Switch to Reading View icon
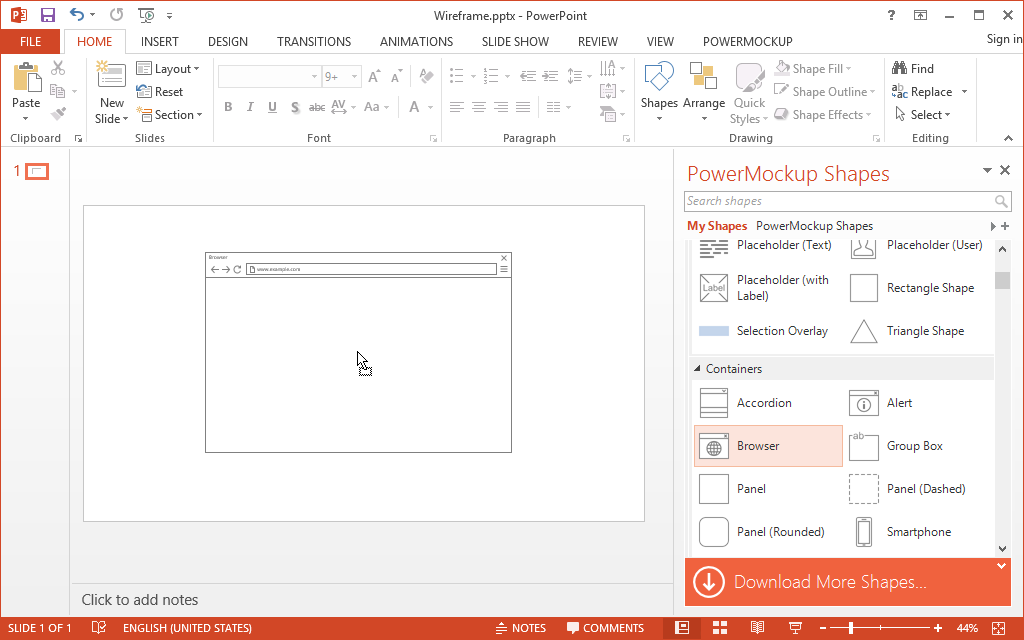This screenshot has height=640, width=1024. pyautogui.click(x=757, y=628)
